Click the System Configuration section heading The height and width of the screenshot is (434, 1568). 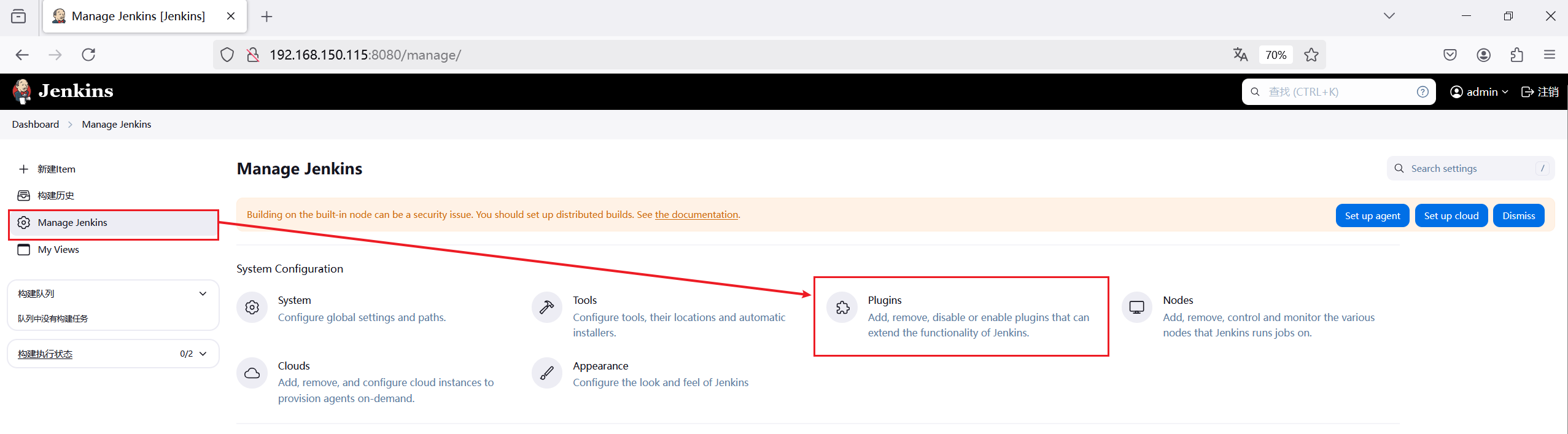click(290, 269)
